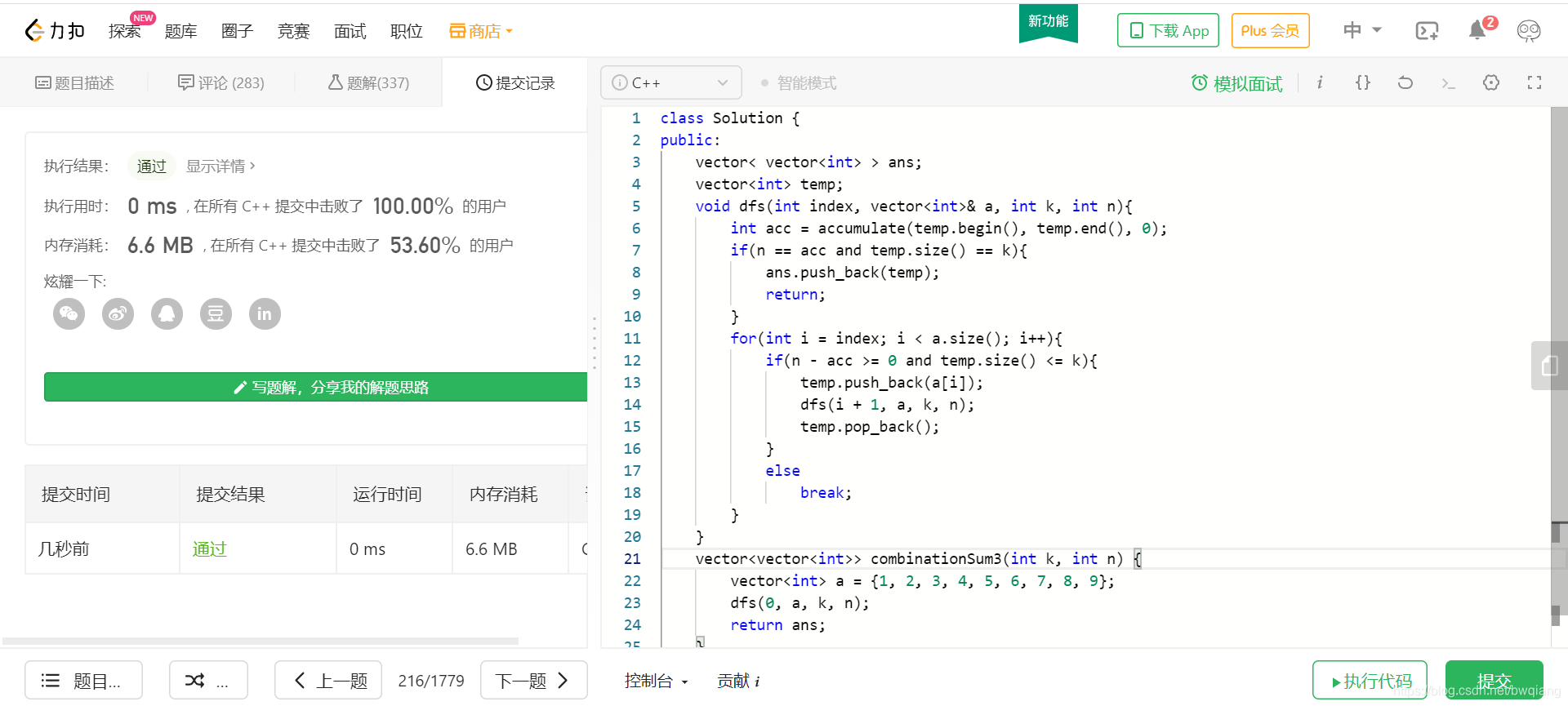Open 竞赛 in navigation bar

(x=293, y=31)
